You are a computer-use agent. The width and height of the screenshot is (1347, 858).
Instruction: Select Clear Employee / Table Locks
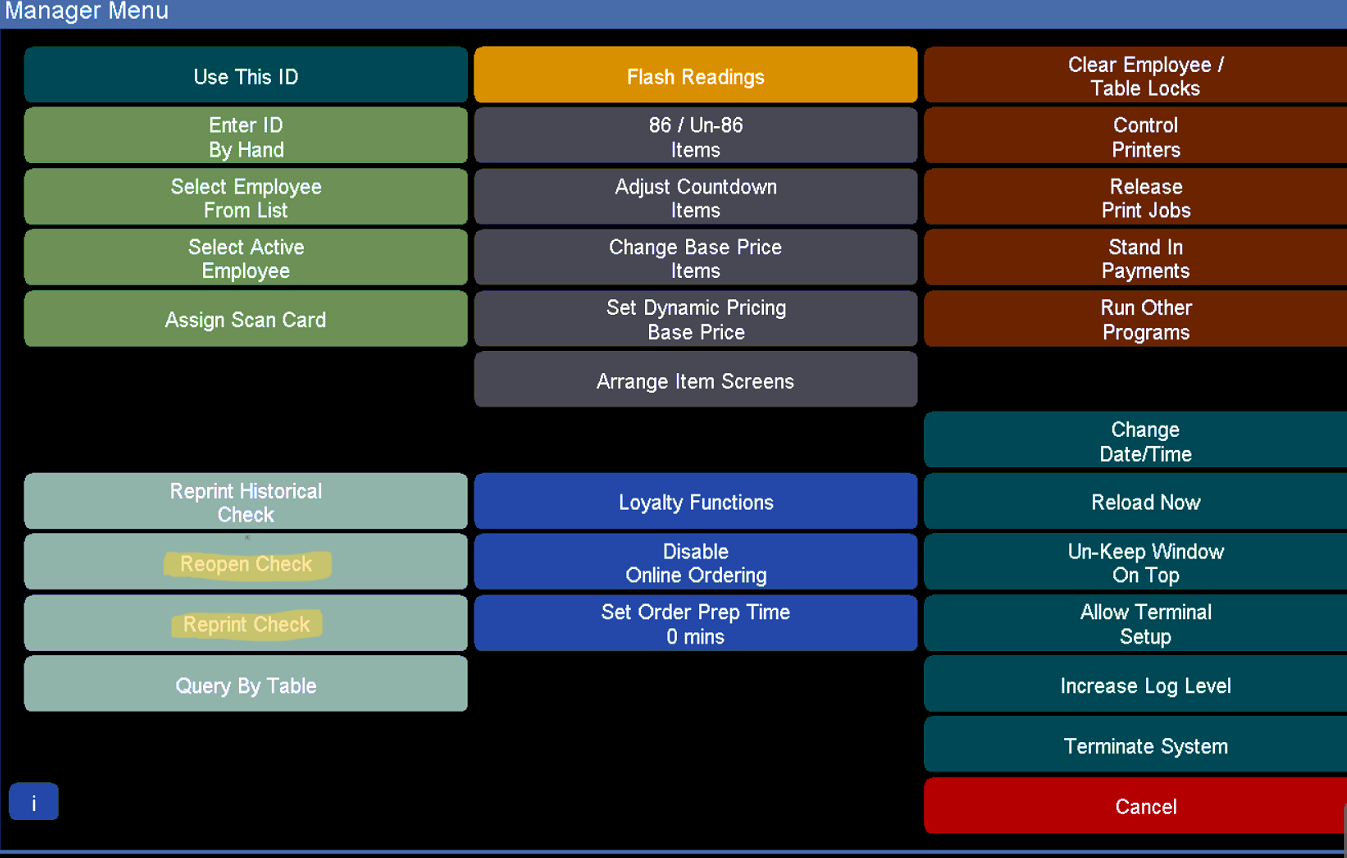[x=1135, y=75]
